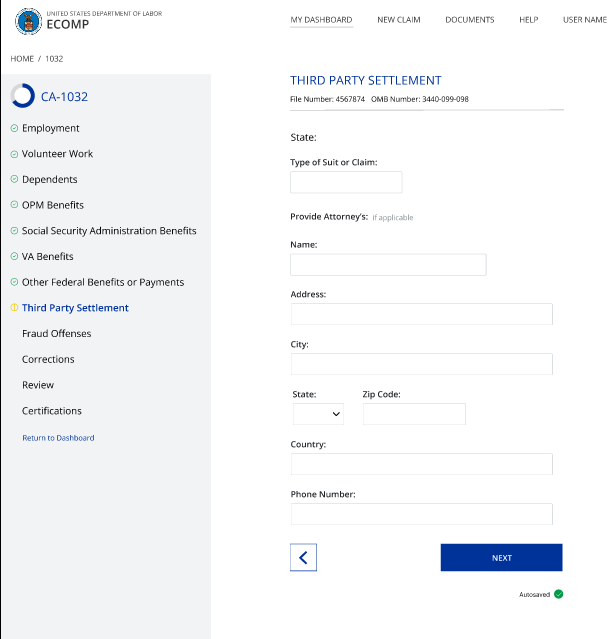The height and width of the screenshot is (639, 616).
Task: Click the green Autosaved checkmark icon
Action: (559, 594)
